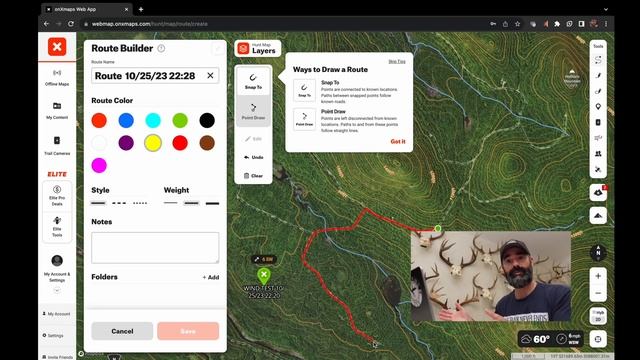Open My Content in the sidebar
The image size is (640, 360).
(57, 111)
